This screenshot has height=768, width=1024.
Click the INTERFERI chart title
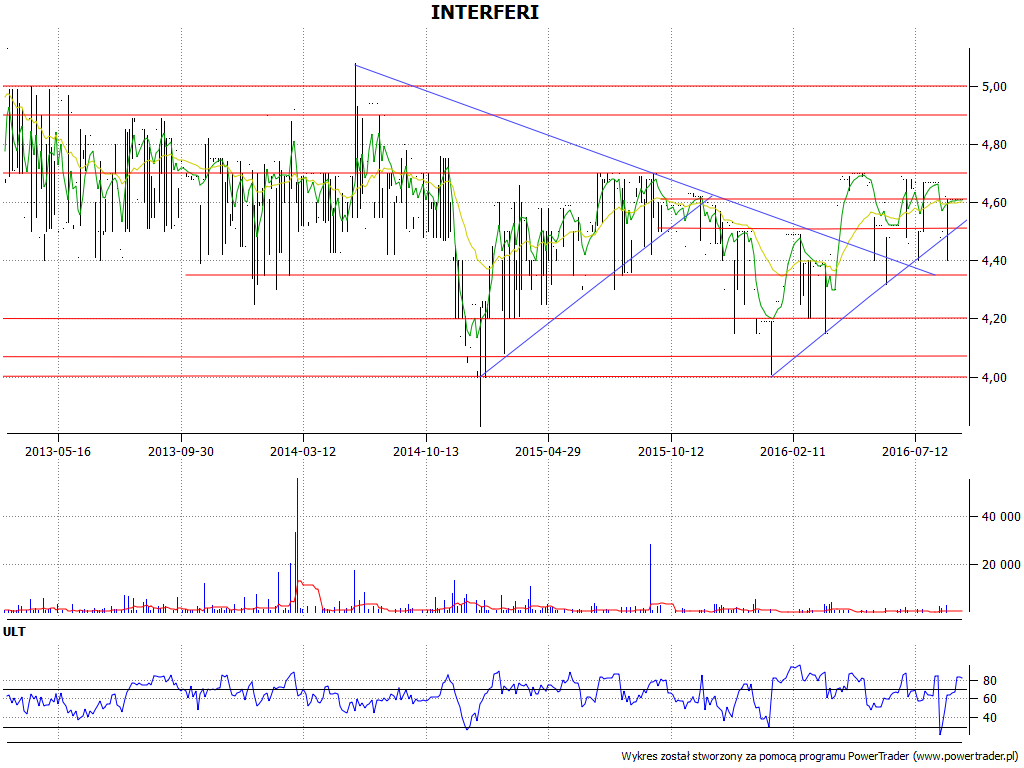pyautogui.click(x=485, y=12)
